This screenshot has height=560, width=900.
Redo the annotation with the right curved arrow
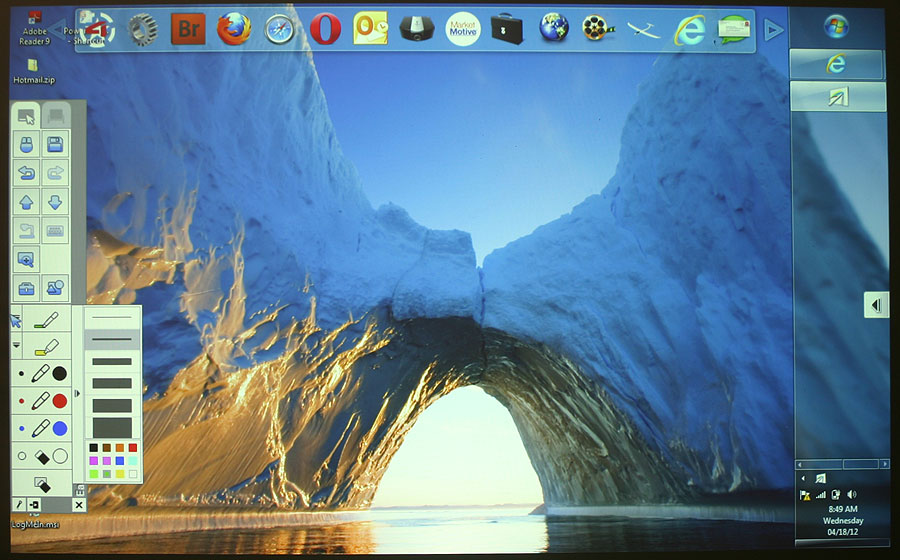point(55,173)
